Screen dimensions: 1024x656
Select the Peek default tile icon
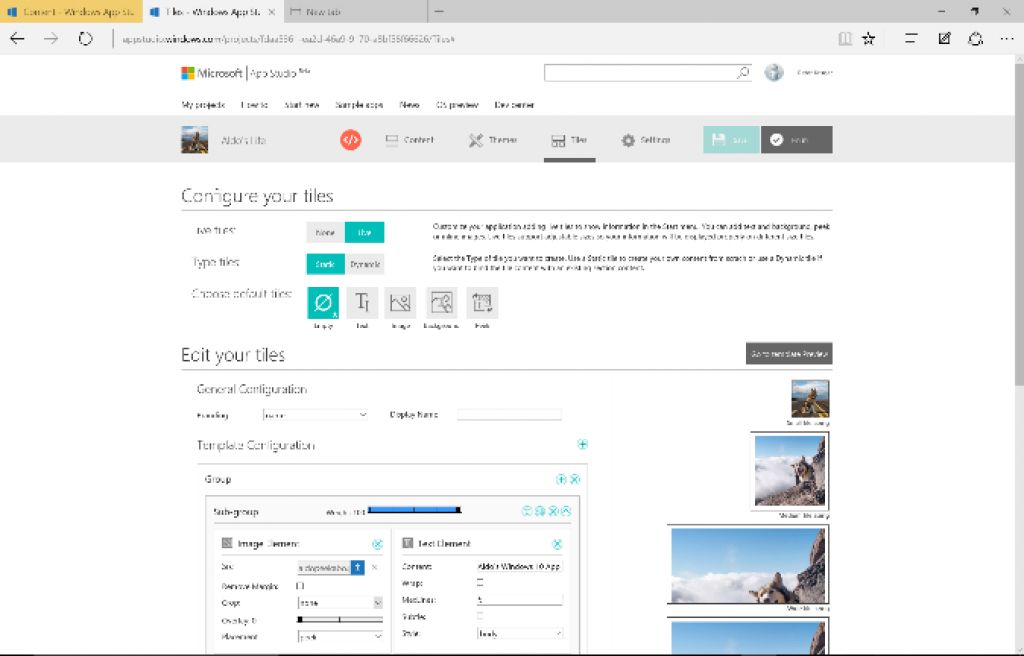482,303
